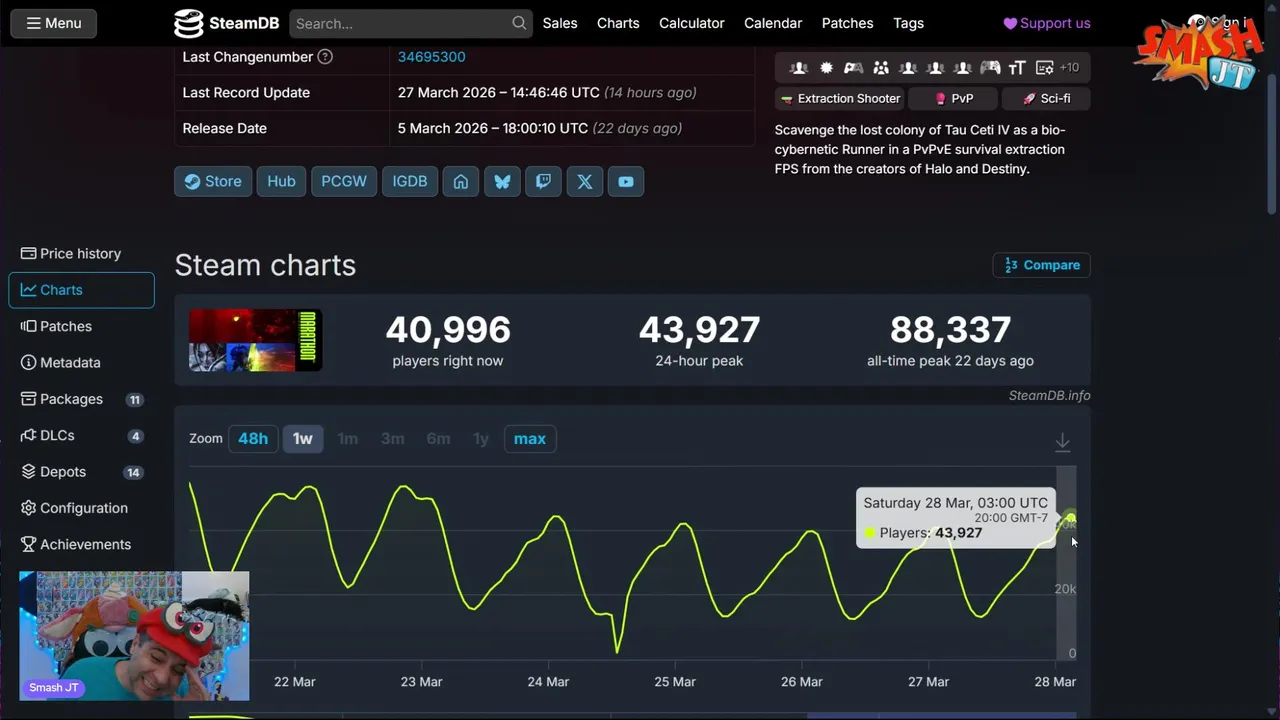The height and width of the screenshot is (720, 1280).
Task: Click the 40,996 players right now value
Action: [x=448, y=329]
